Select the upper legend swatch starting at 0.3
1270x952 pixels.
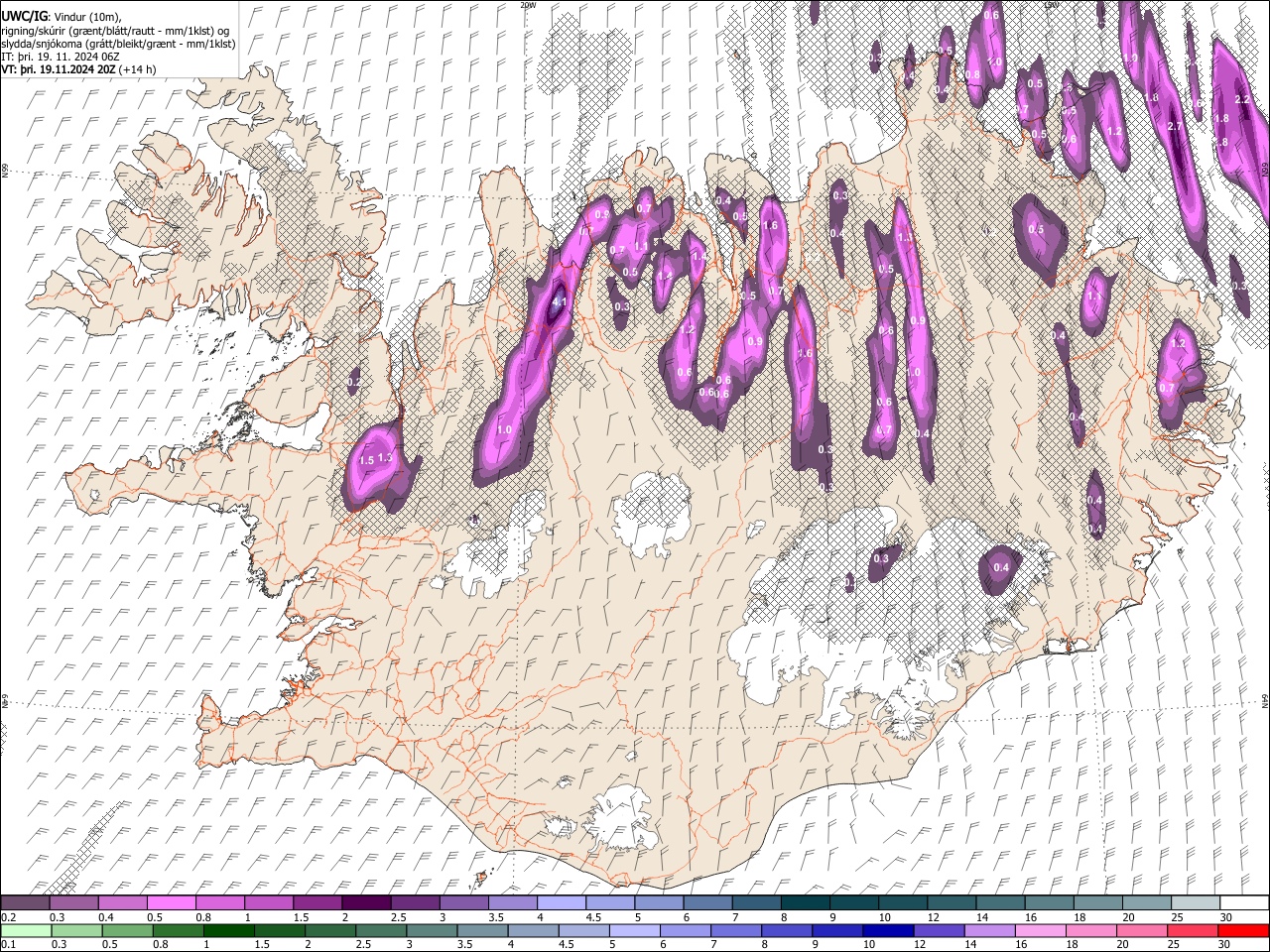(x=73, y=903)
